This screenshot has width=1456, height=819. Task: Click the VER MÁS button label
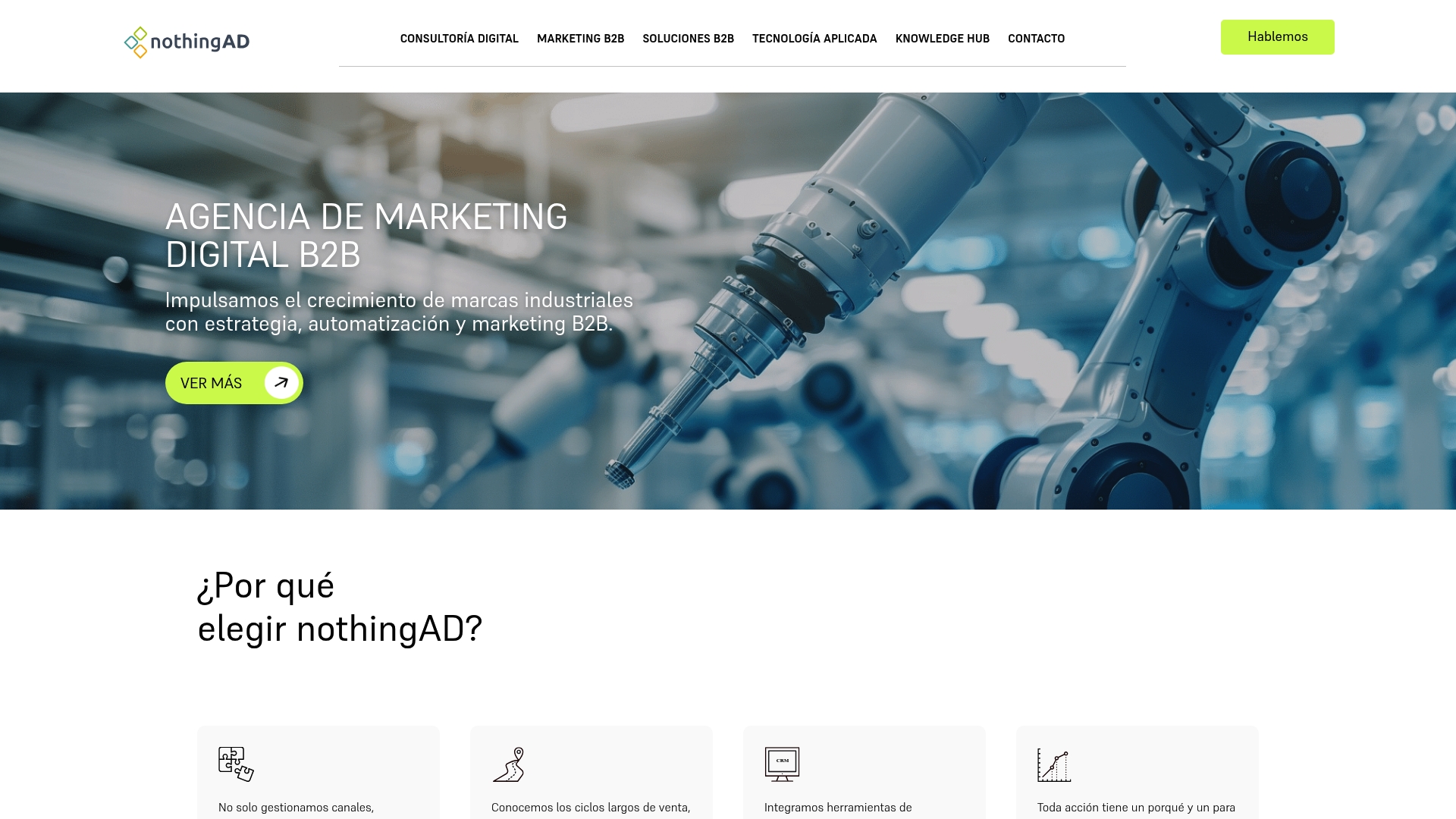point(212,384)
